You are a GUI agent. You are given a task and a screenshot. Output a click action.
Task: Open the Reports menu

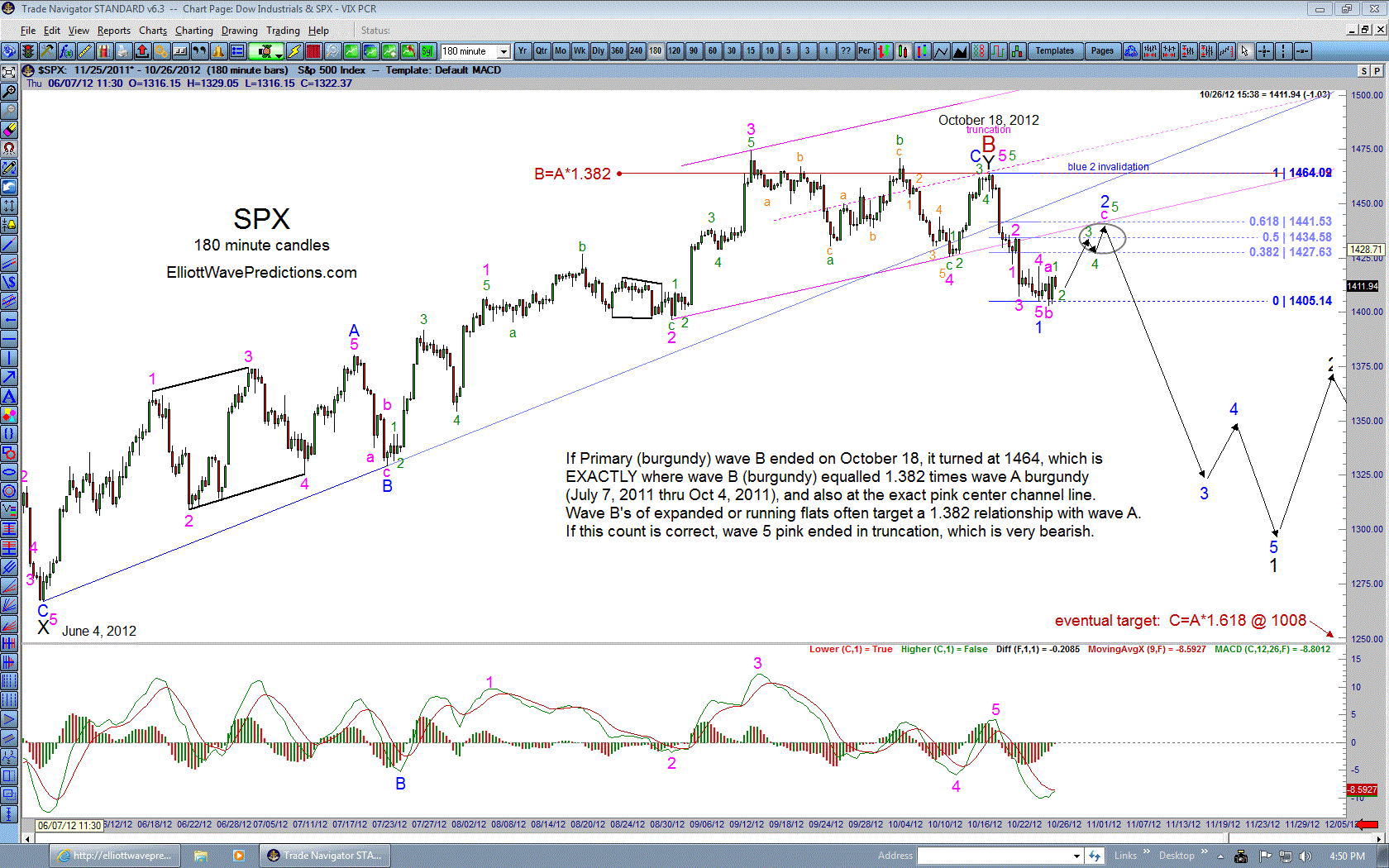point(113,31)
